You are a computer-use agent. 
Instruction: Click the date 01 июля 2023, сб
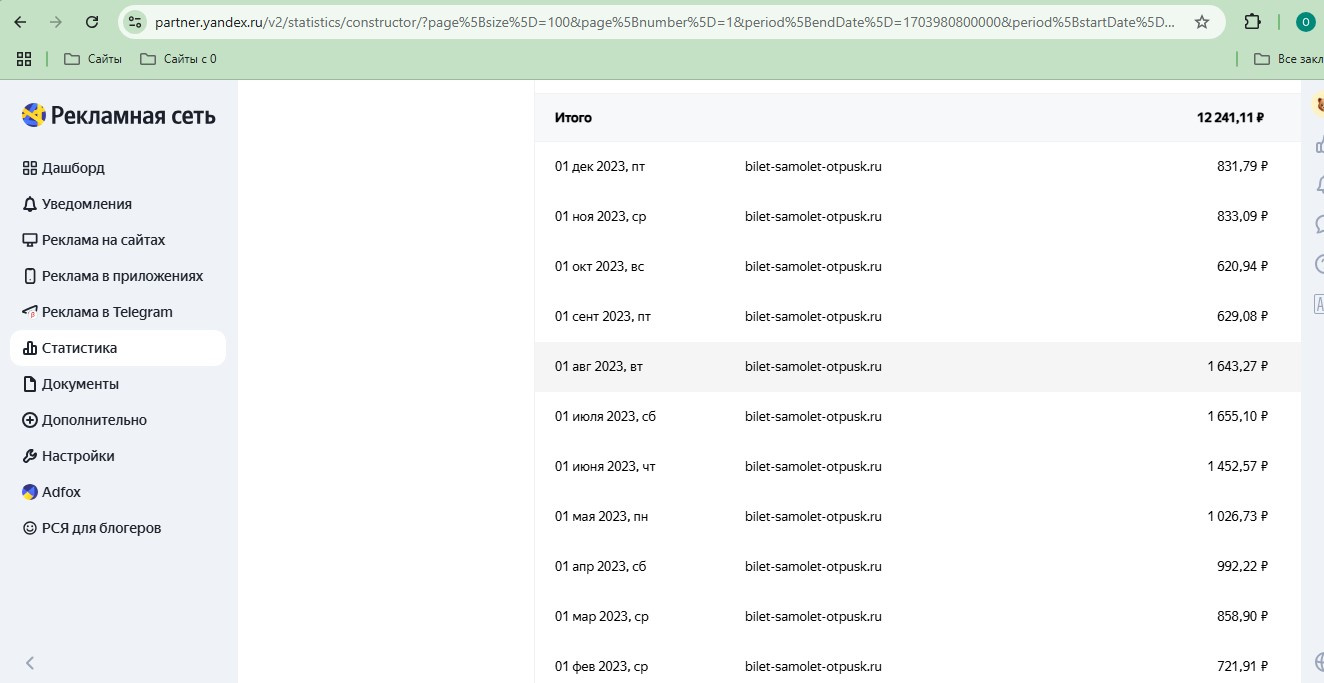pos(605,417)
